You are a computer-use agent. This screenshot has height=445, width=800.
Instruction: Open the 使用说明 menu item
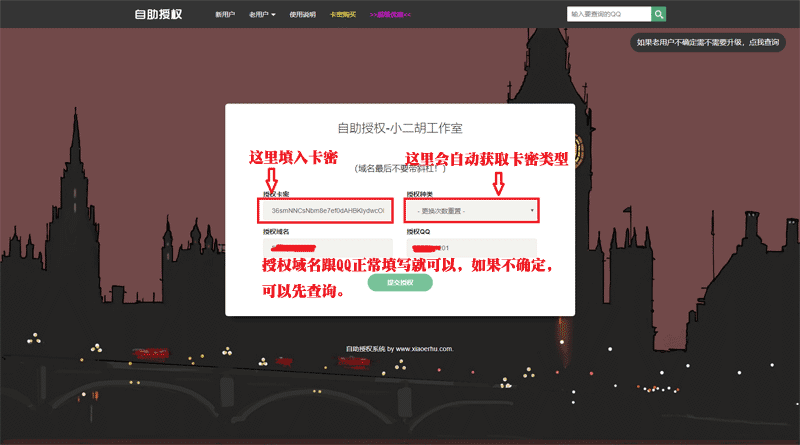coord(303,14)
